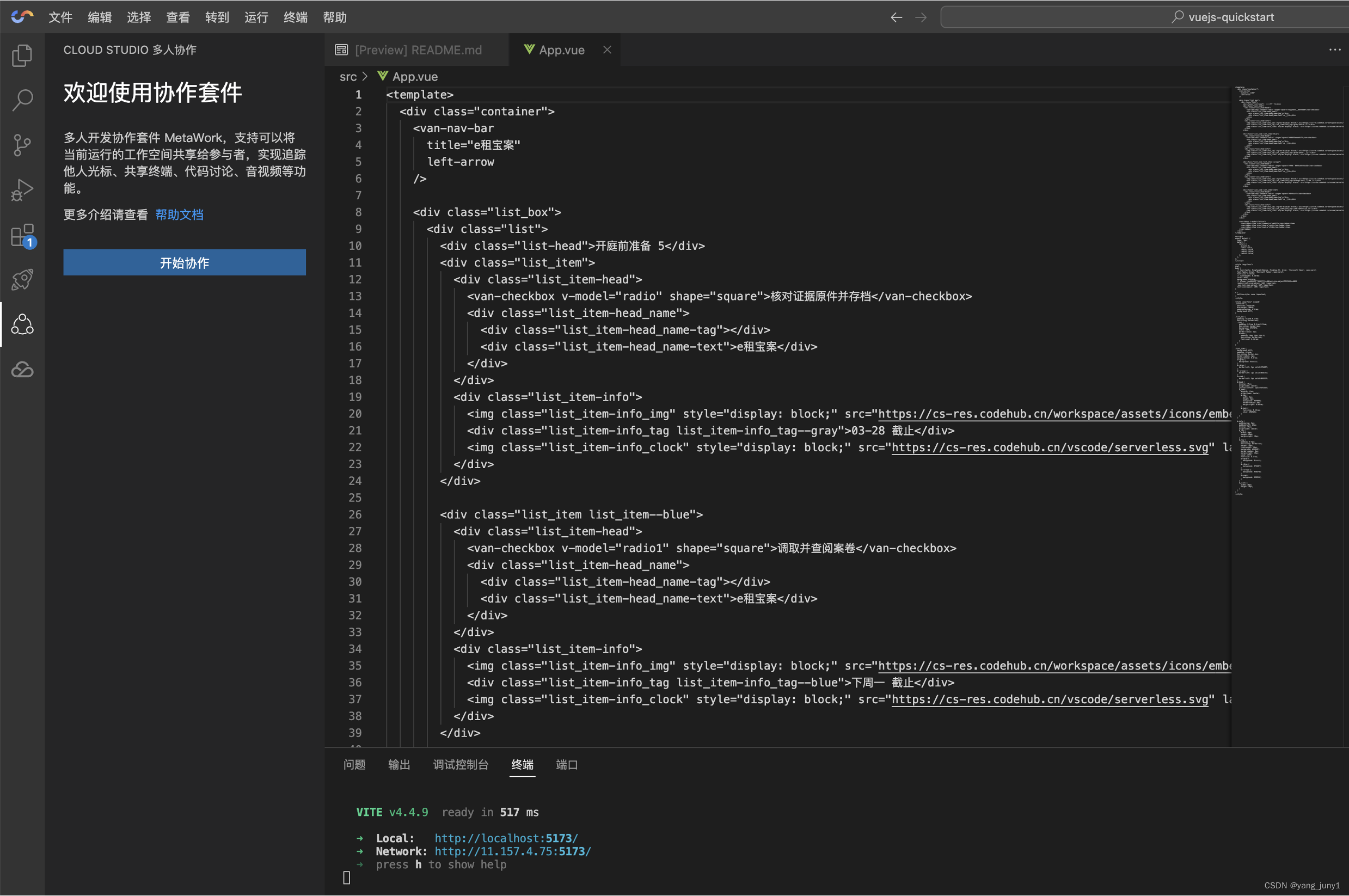Click the search icon in command bar

tap(1177, 17)
